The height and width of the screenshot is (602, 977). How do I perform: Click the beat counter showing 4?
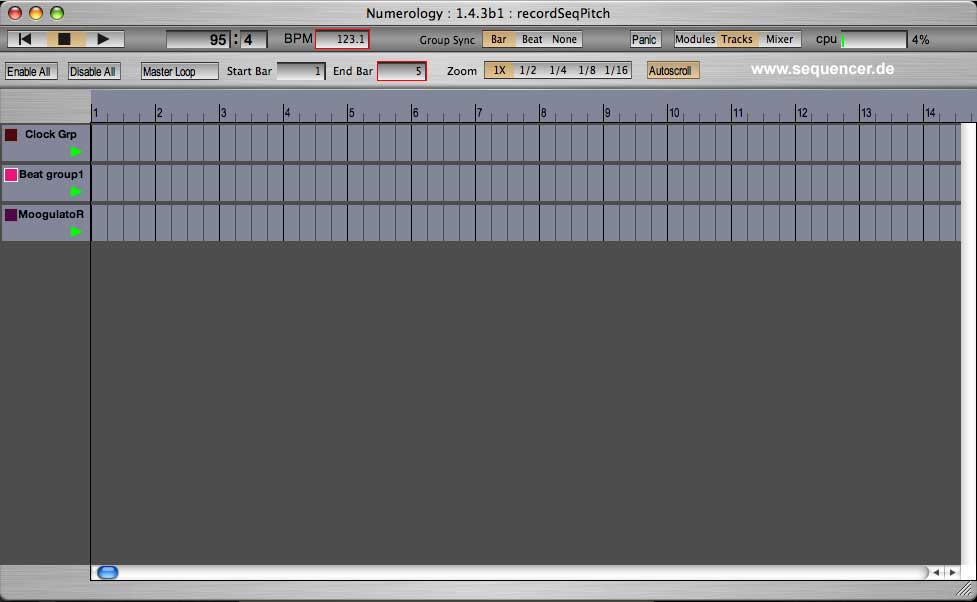(x=254, y=40)
